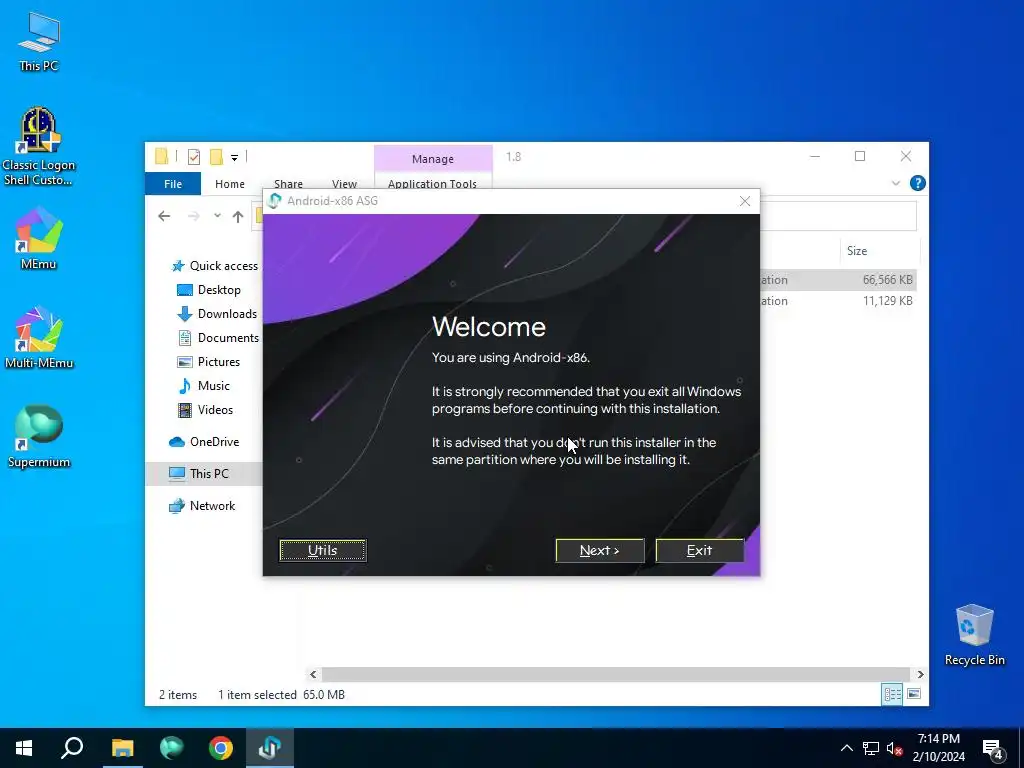Click the Explorer horizontal scrollbar track
Image resolution: width=1024 pixels, height=768 pixels.
point(616,675)
